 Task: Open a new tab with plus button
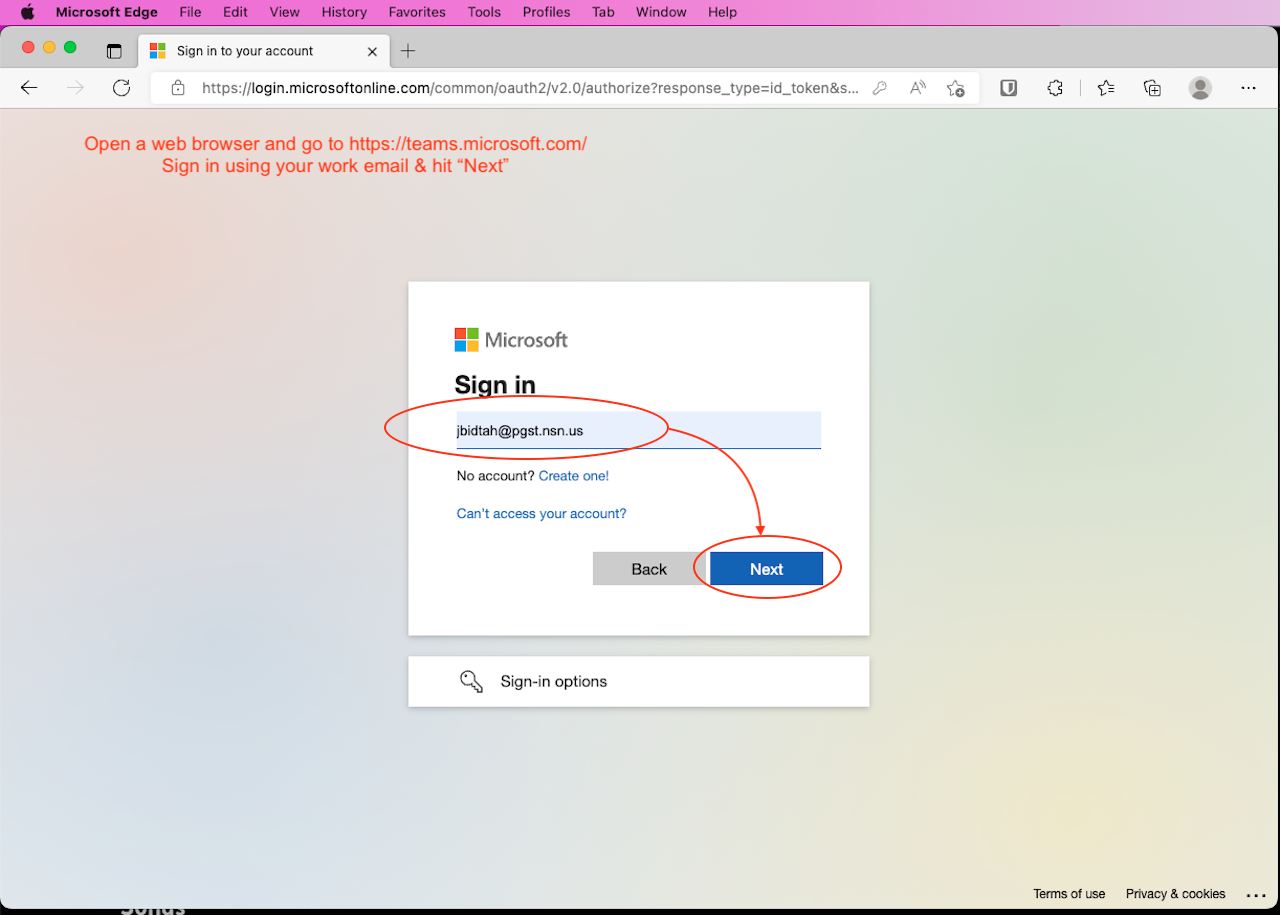coord(408,51)
